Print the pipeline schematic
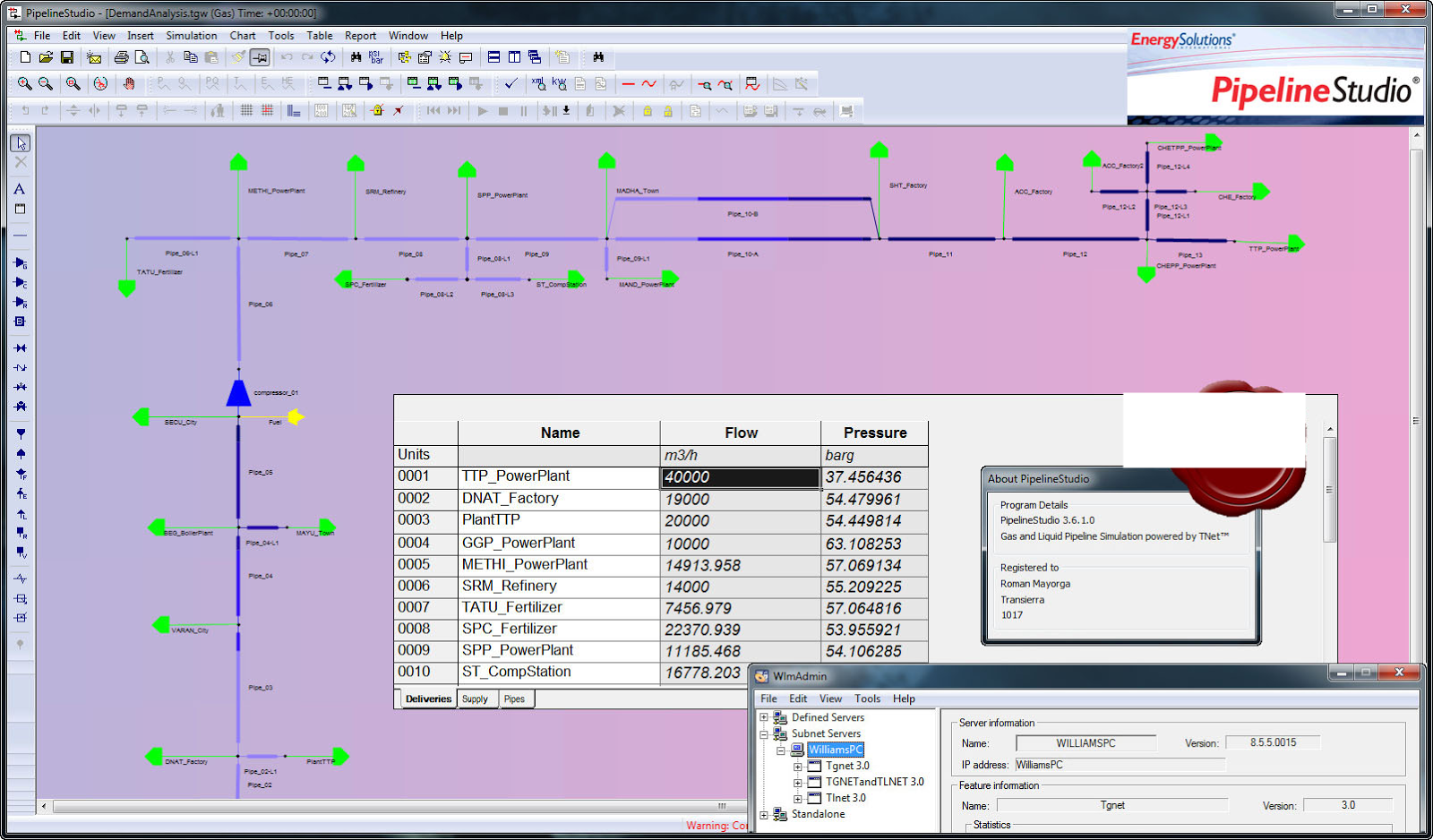Viewport: 1433px width, 840px height. pyautogui.click(x=121, y=56)
